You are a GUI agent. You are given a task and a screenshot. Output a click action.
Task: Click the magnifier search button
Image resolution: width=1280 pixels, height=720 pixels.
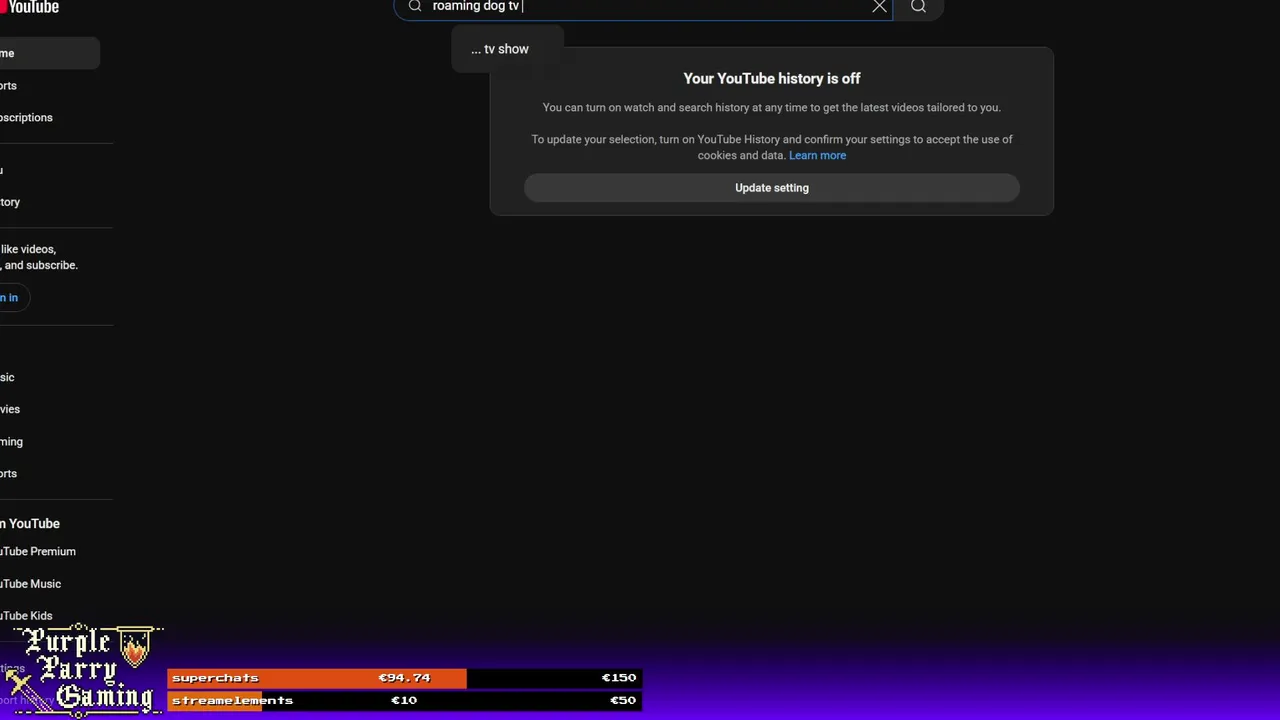tap(918, 7)
